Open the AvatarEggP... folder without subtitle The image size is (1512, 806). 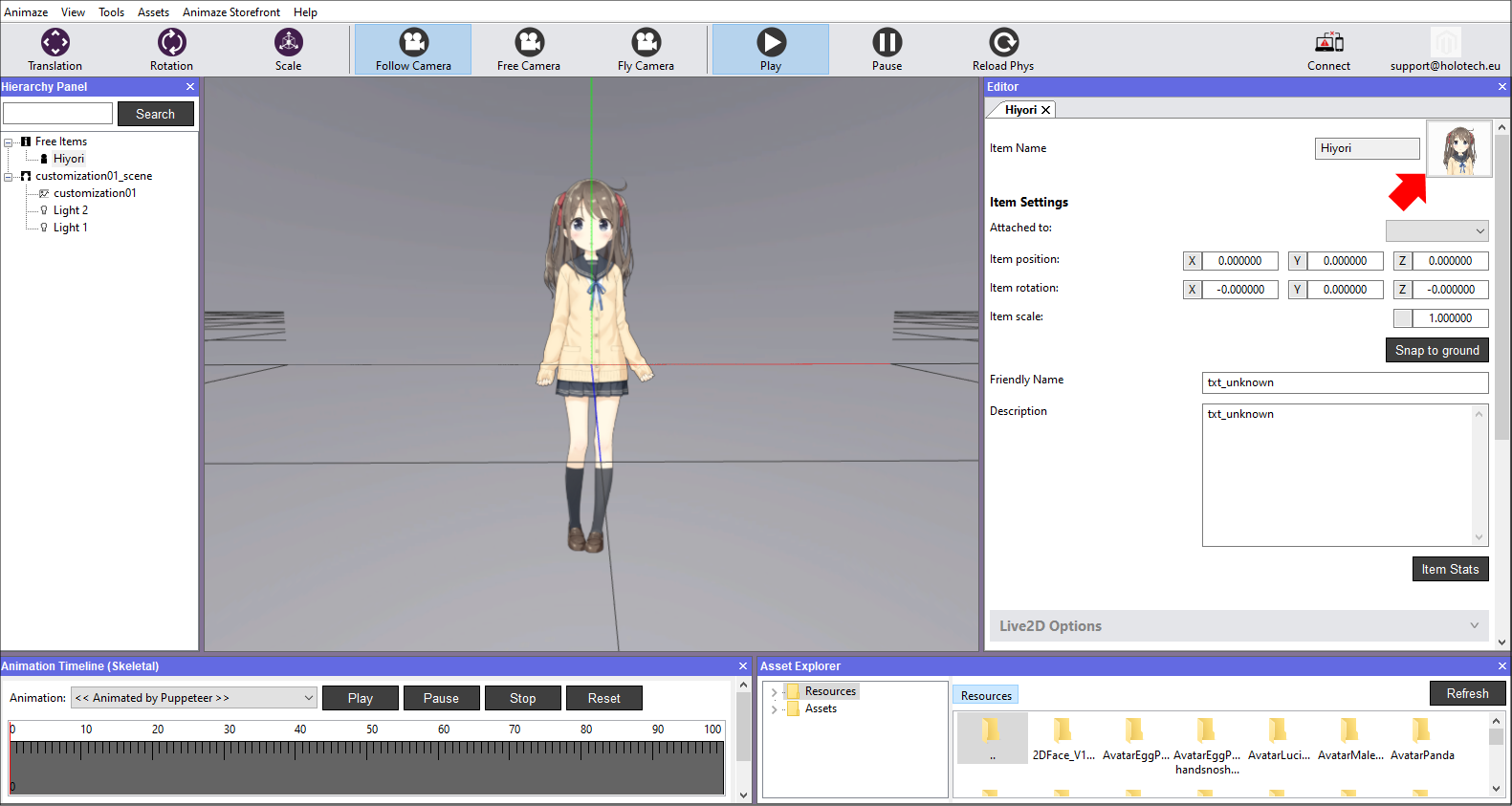tap(1135, 739)
